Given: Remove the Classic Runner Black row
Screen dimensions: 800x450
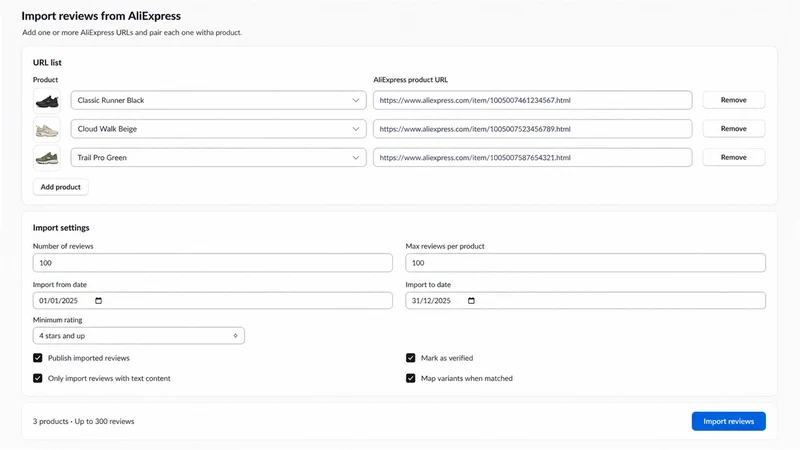Looking at the screenshot, I should (x=734, y=100).
